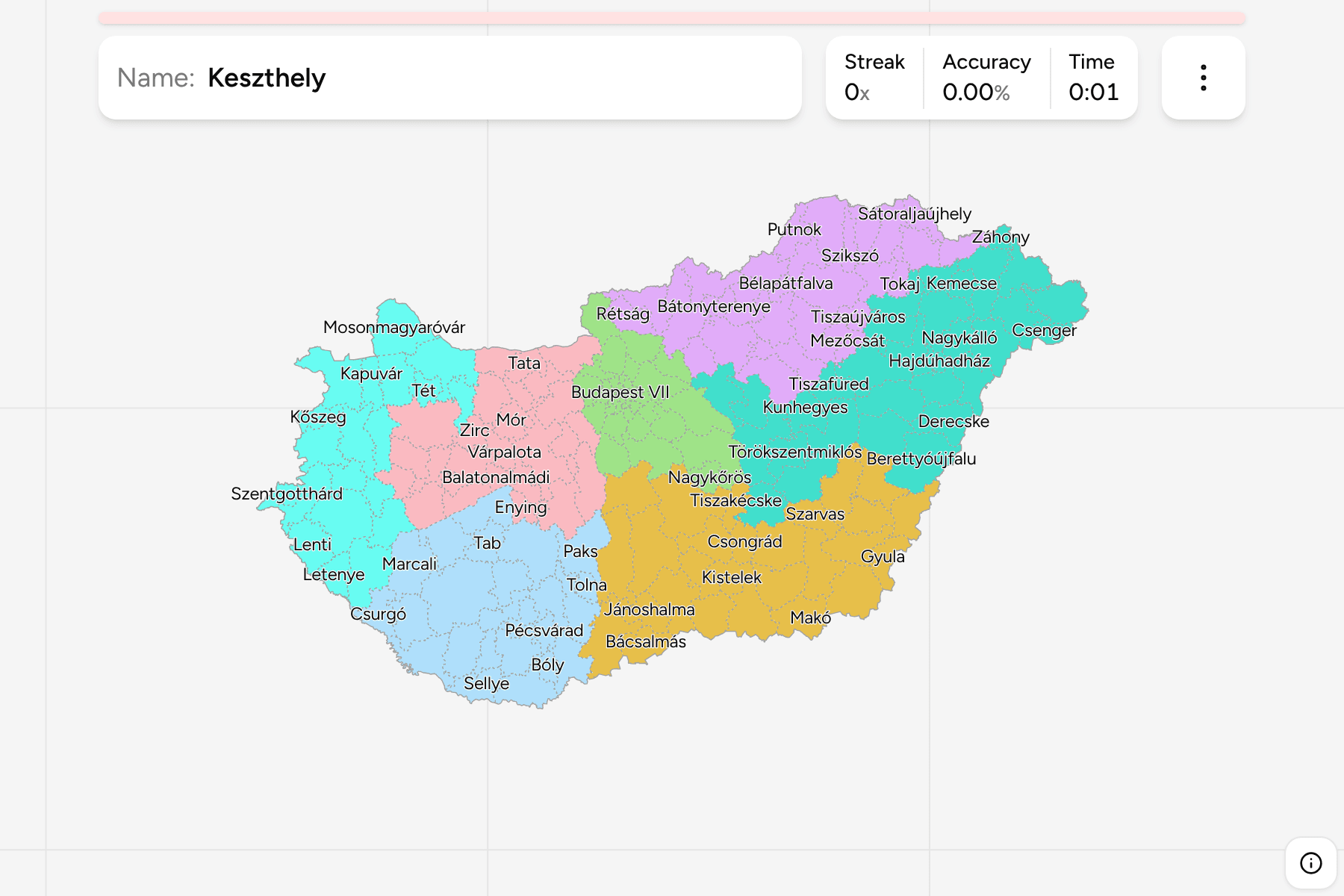
Task: Click the Tokaj map label
Action: (900, 284)
